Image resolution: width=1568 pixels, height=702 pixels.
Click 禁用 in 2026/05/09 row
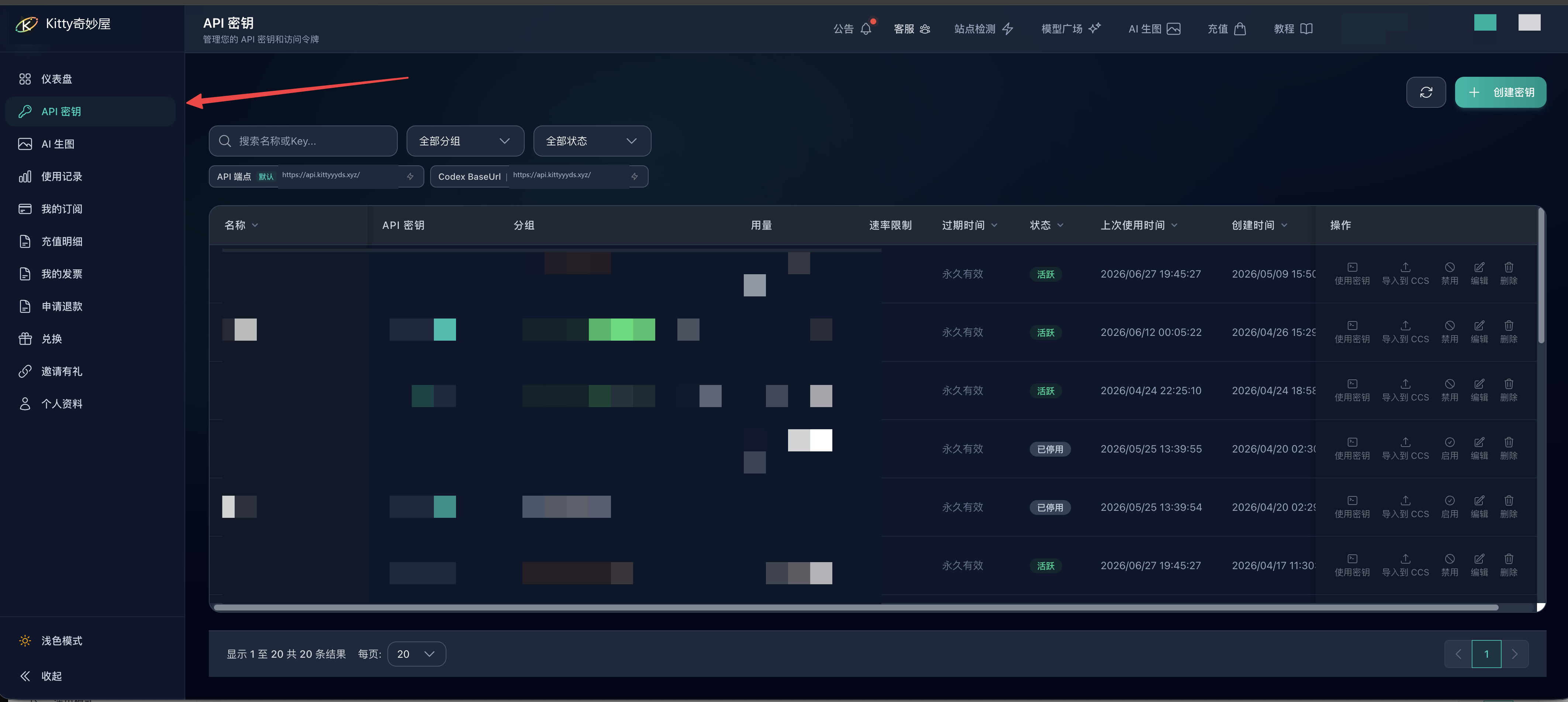coord(1449,274)
